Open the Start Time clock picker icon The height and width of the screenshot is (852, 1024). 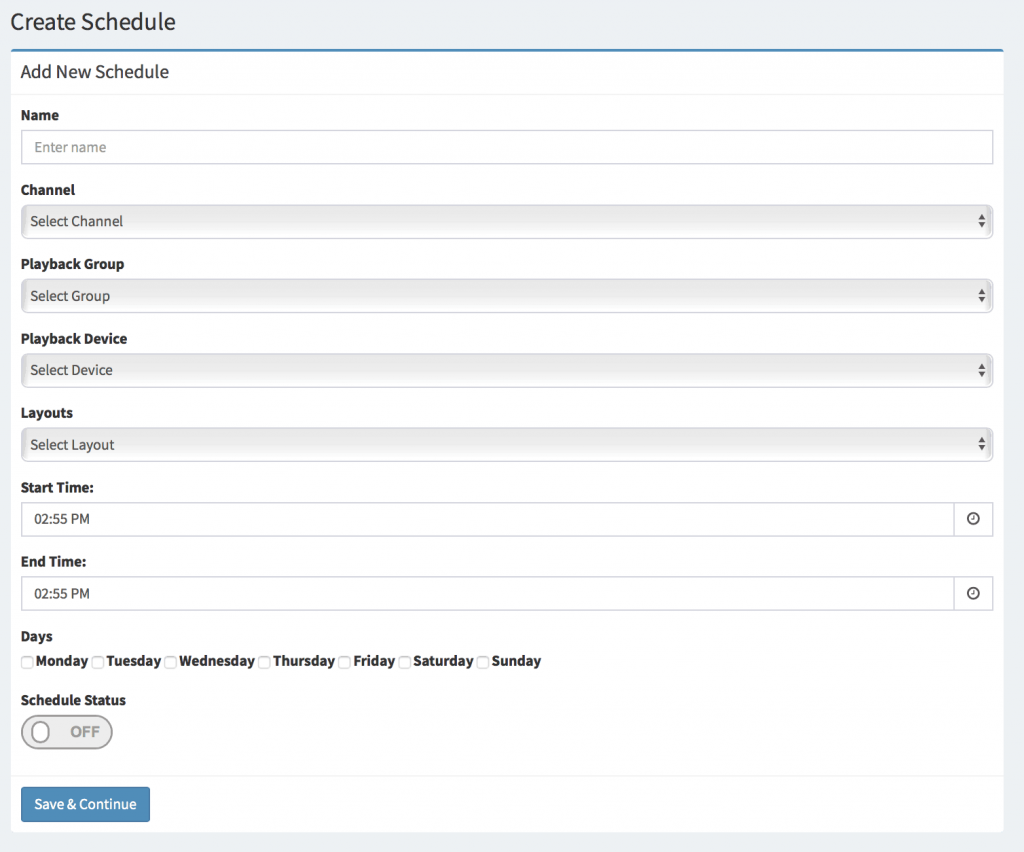pyautogui.click(x=973, y=519)
